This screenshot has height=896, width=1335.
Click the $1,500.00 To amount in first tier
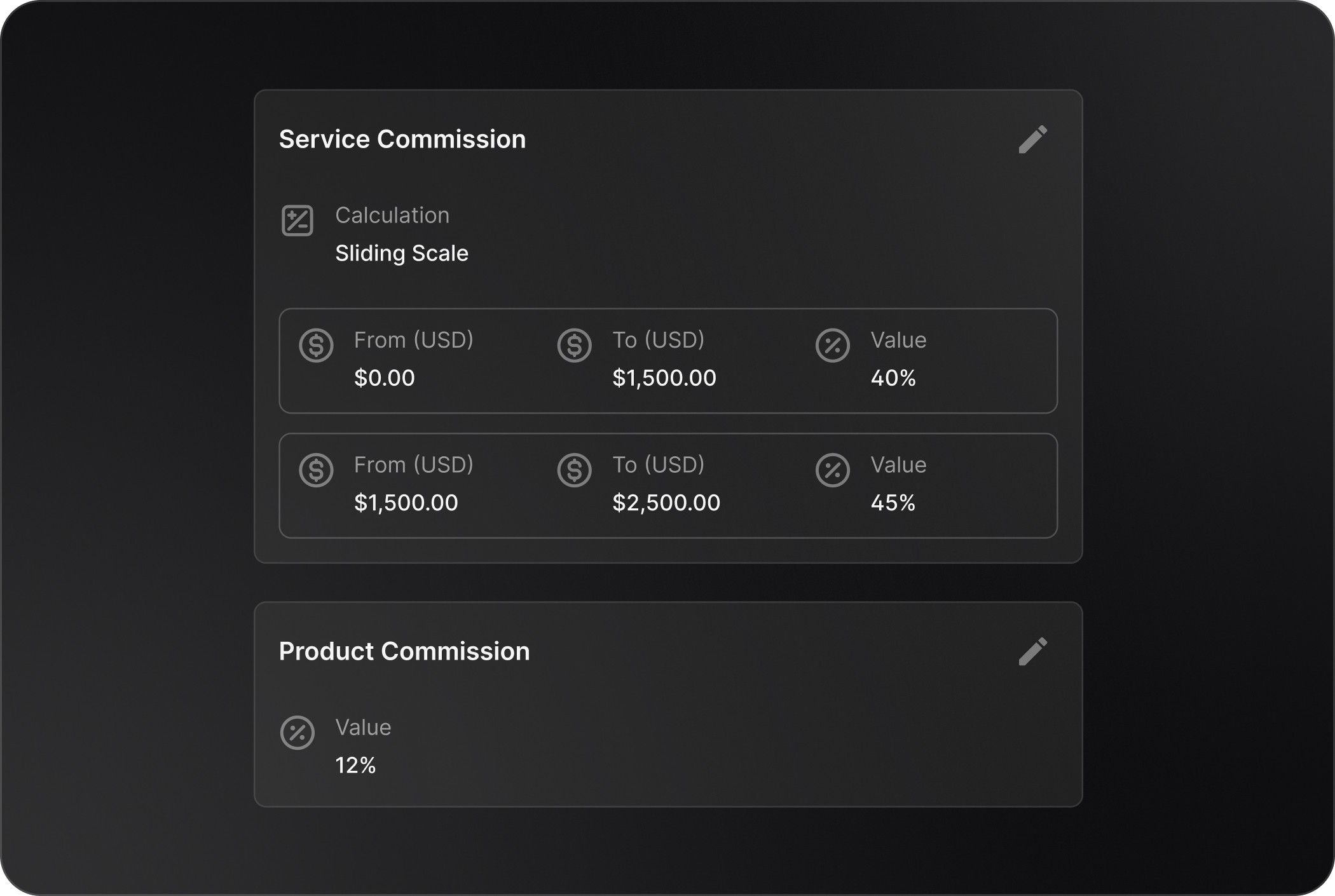[x=664, y=378]
